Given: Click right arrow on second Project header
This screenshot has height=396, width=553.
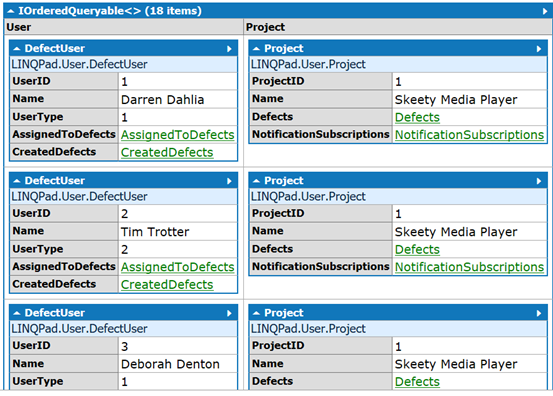Looking at the screenshot, I should (539, 181).
